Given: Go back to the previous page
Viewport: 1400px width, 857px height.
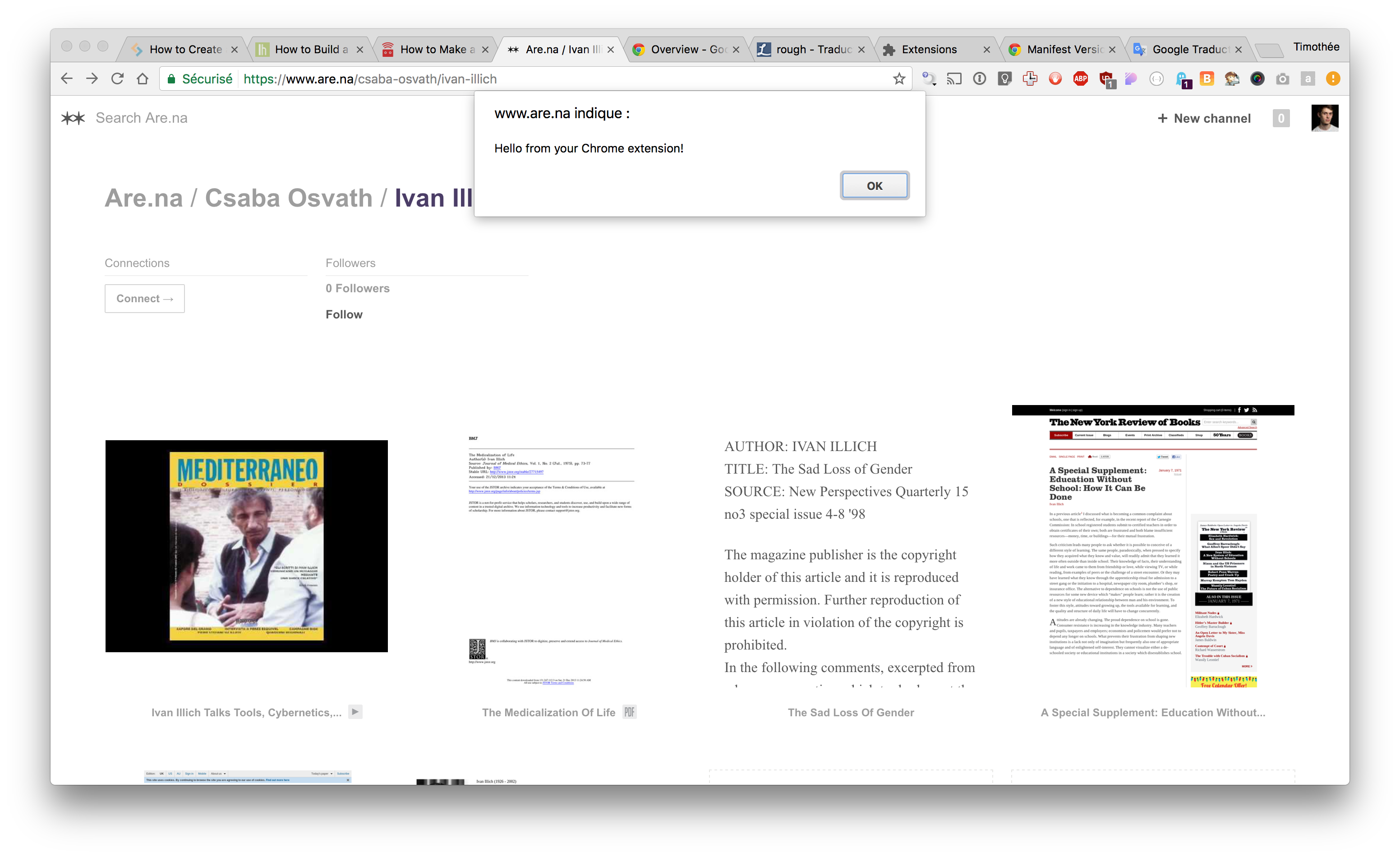Looking at the screenshot, I should pyautogui.click(x=66, y=79).
